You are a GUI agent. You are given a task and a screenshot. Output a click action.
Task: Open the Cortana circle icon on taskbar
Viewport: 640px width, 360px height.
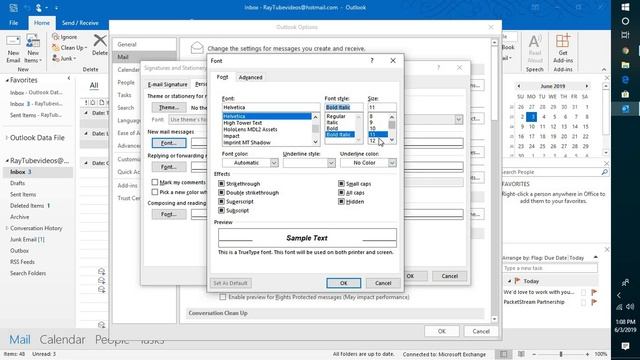click(x=625, y=21)
